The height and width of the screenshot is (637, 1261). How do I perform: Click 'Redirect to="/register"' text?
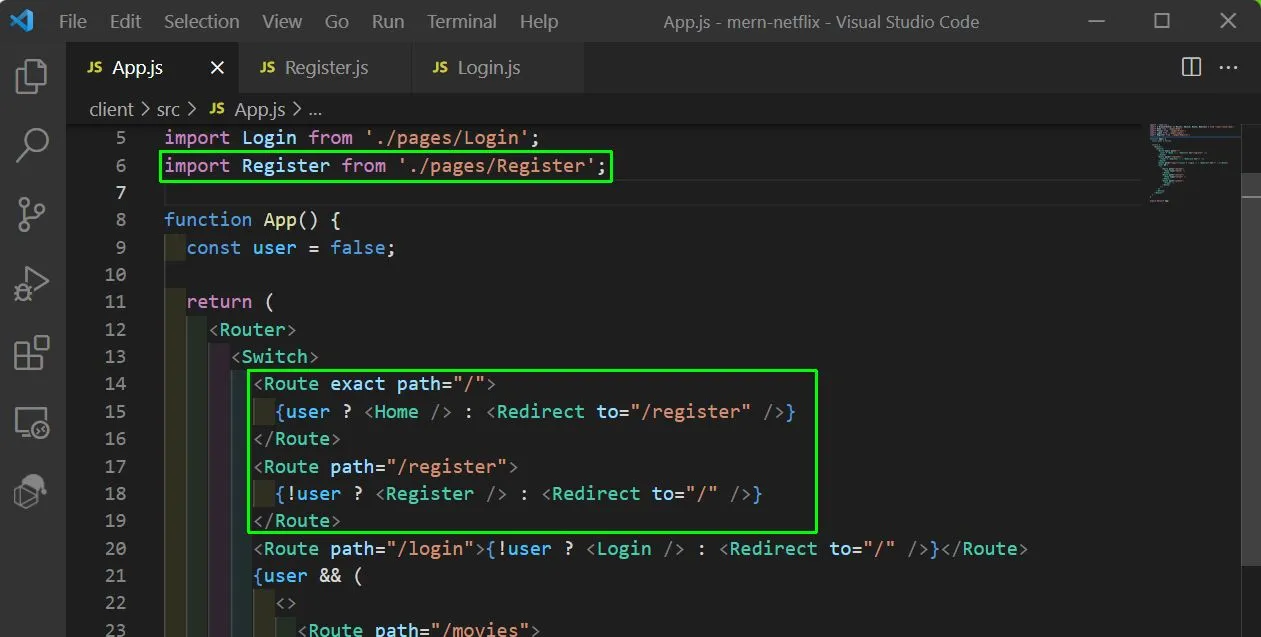(x=624, y=411)
